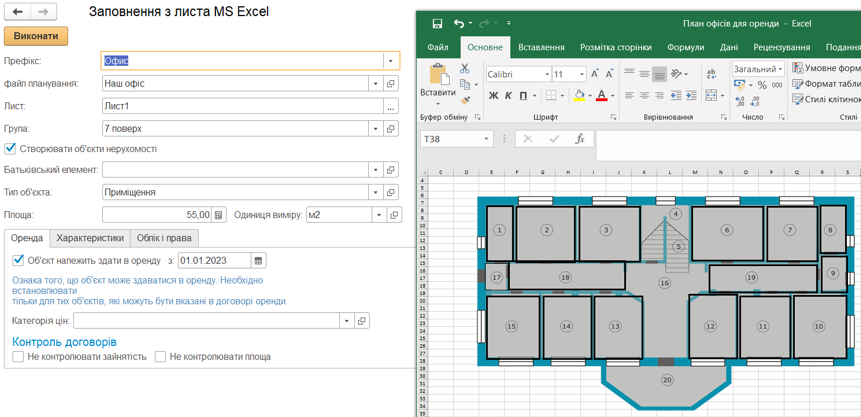
Task: Enable Не контролювати зайнятість checkbox
Action: click(x=18, y=357)
